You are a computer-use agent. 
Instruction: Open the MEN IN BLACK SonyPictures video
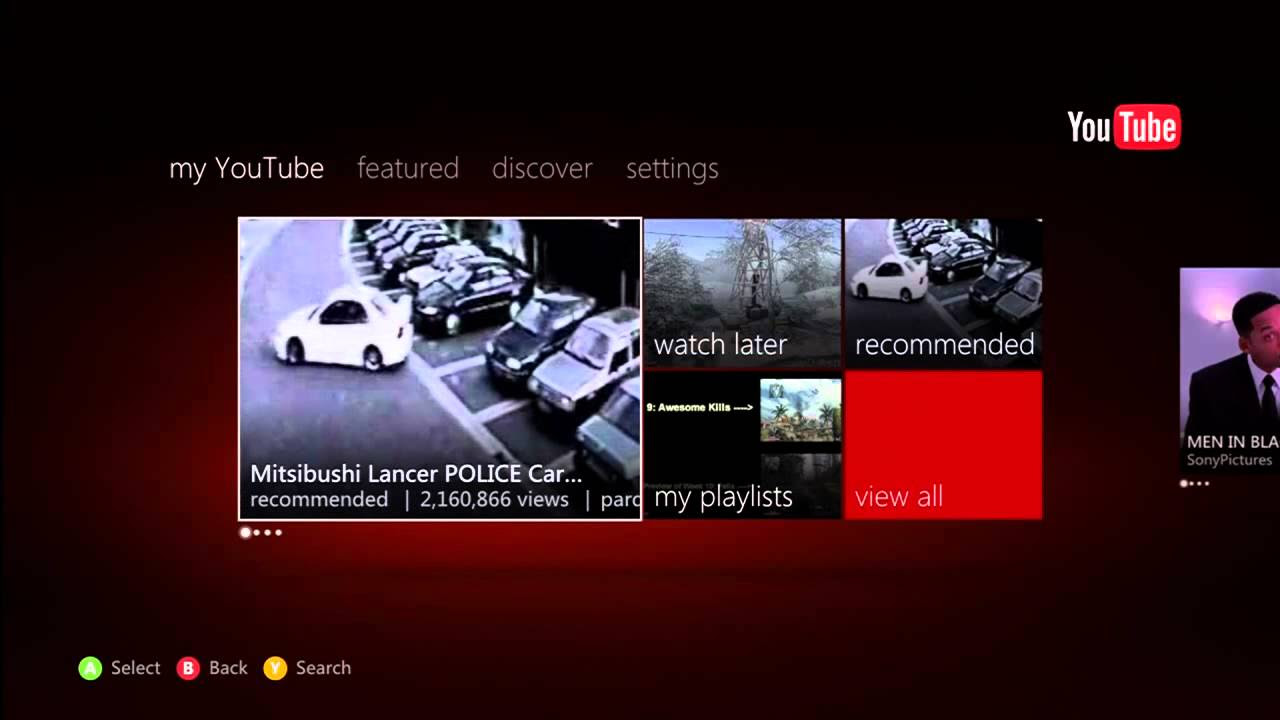tap(1230, 369)
